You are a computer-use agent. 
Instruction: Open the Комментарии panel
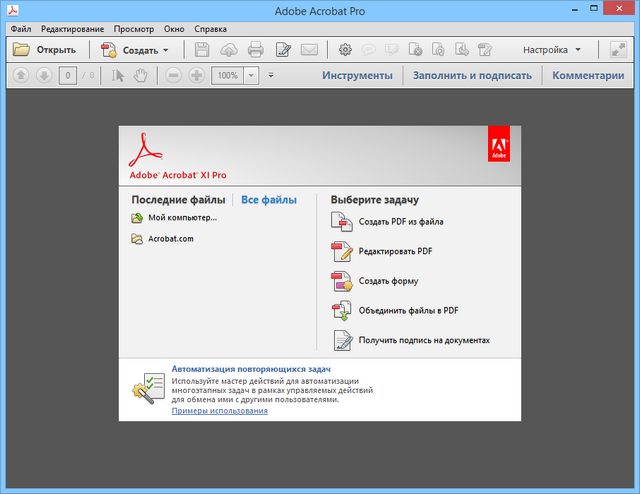click(x=587, y=76)
